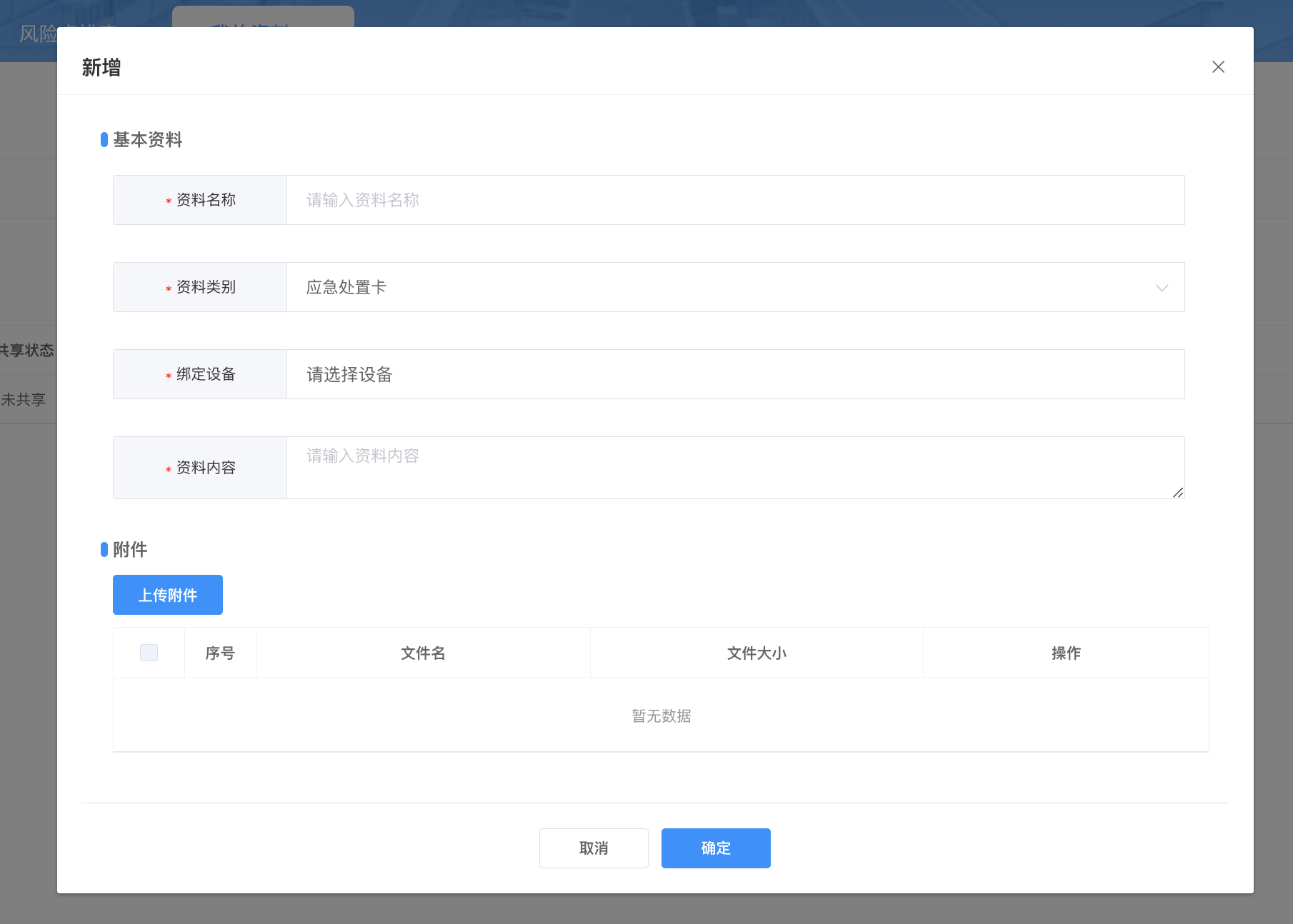Click the 资料名称 input field
The height and width of the screenshot is (924, 1293).
pyautogui.click(x=734, y=200)
